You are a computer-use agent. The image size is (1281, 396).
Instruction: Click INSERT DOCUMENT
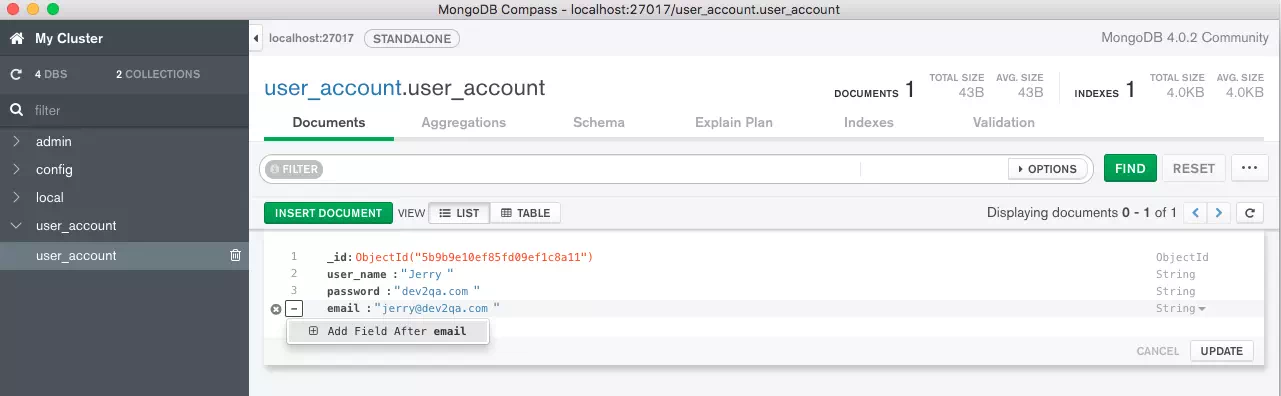[329, 213]
